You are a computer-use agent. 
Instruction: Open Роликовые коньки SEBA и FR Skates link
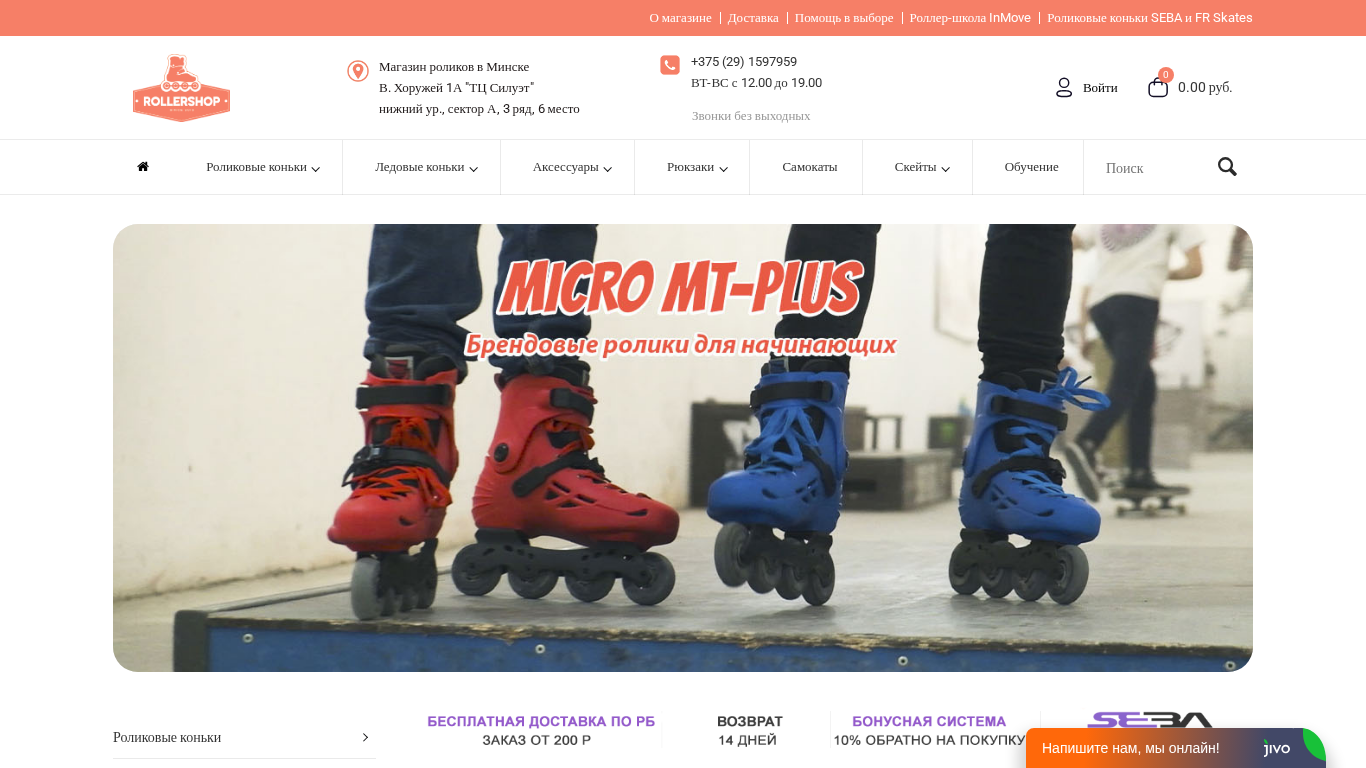pyautogui.click(x=1150, y=18)
